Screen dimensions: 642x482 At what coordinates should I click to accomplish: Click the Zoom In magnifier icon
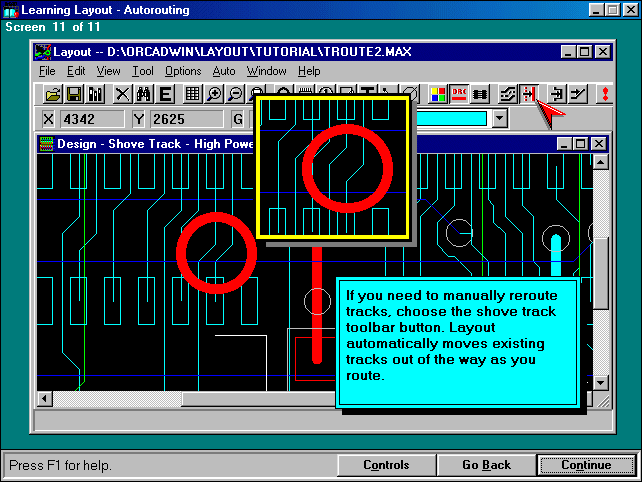(214, 94)
